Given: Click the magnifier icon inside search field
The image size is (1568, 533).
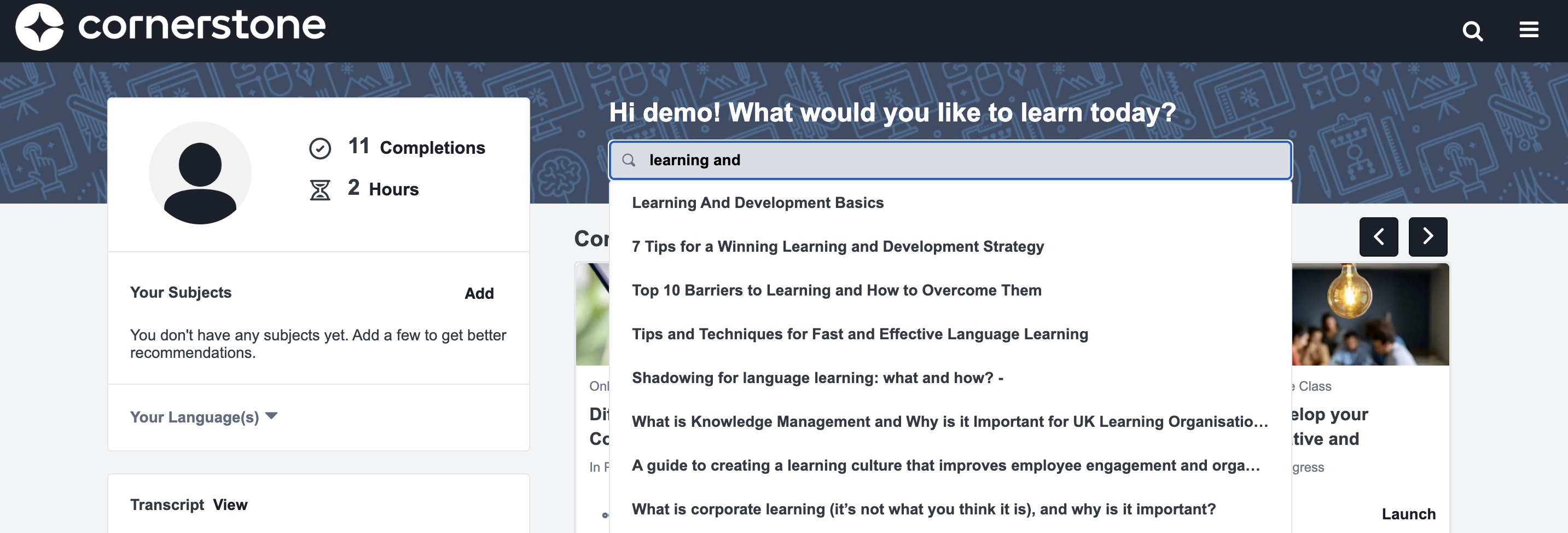Looking at the screenshot, I should click(x=629, y=160).
